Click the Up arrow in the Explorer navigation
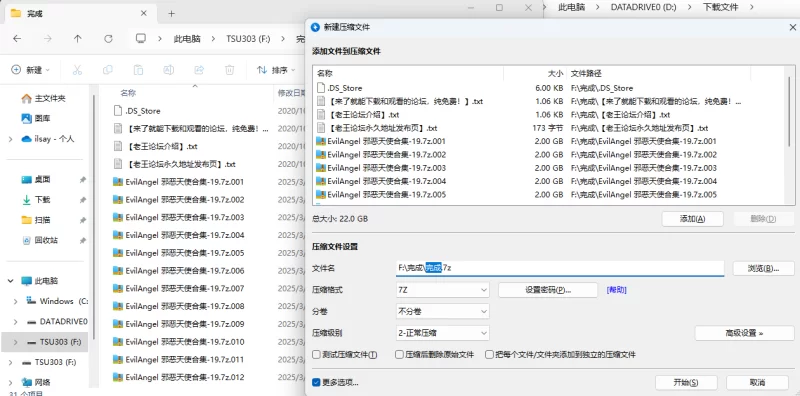 point(78,39)
